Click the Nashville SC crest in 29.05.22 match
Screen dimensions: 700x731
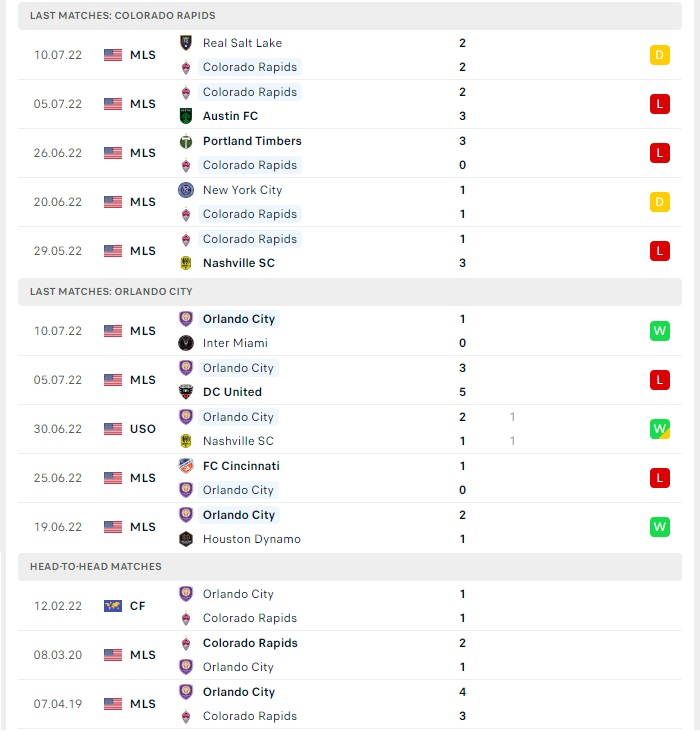(186, 263)
